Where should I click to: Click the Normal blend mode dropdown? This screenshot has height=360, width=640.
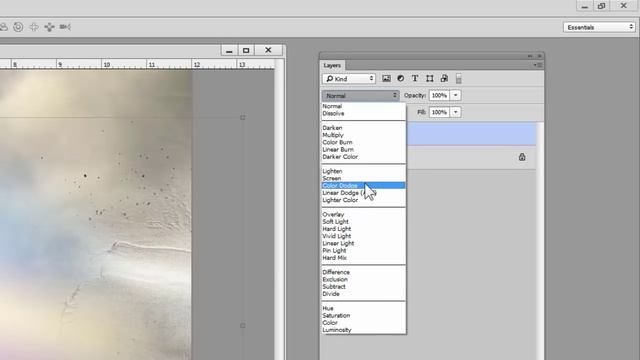[360, 96]
